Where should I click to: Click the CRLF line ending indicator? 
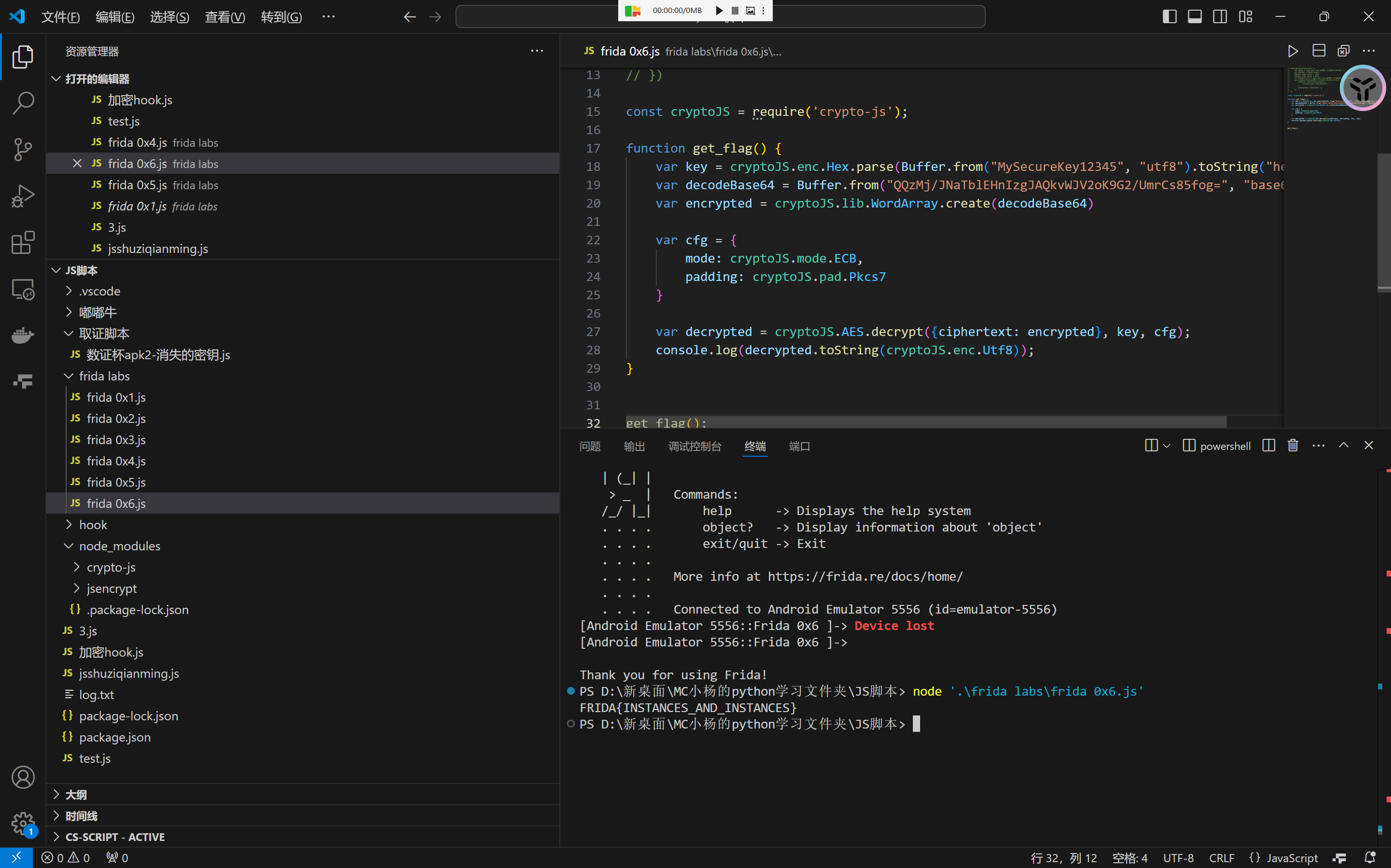click(1221, 857)
